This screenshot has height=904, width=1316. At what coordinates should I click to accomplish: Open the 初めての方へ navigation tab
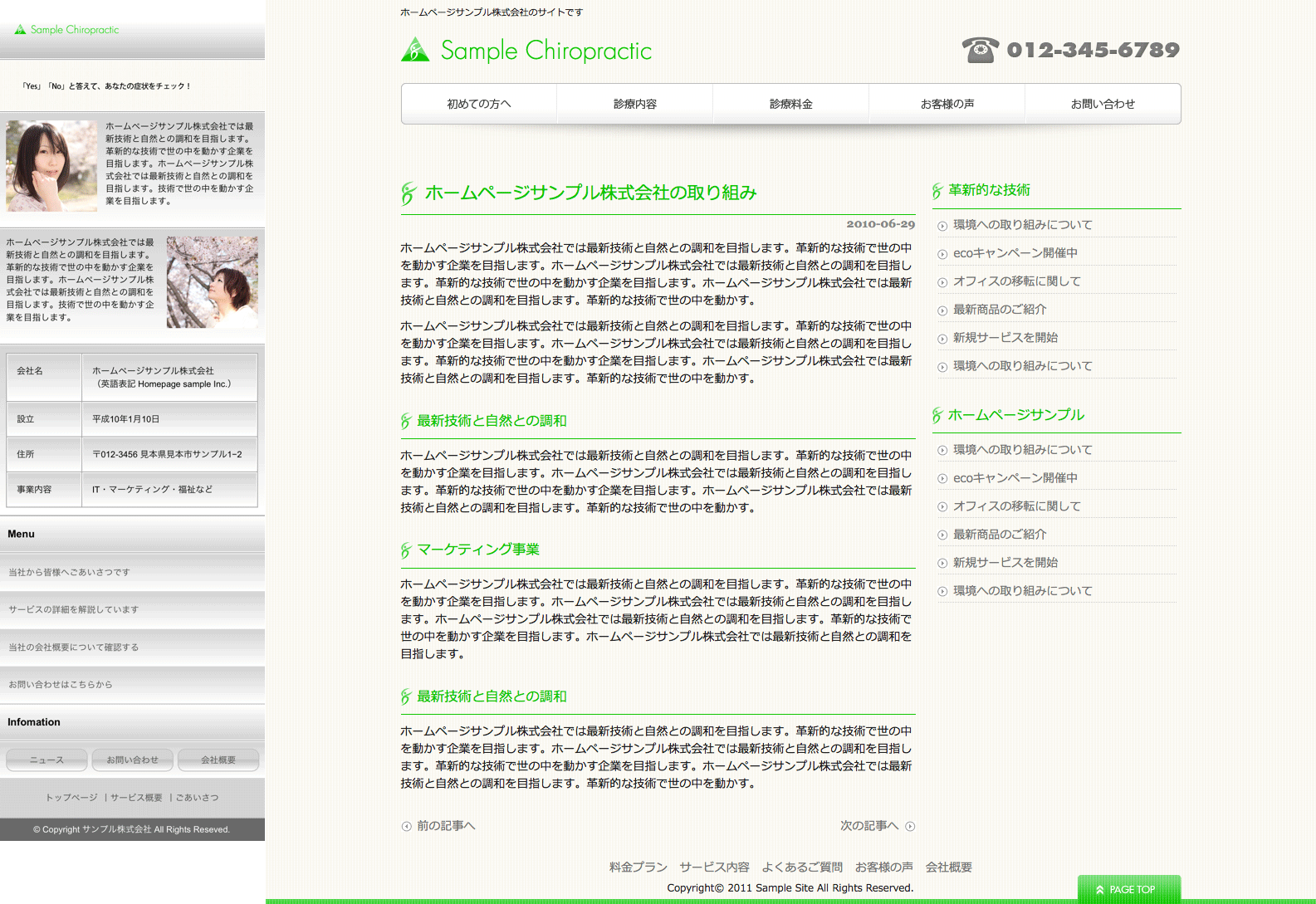click(x=479, y=104)
